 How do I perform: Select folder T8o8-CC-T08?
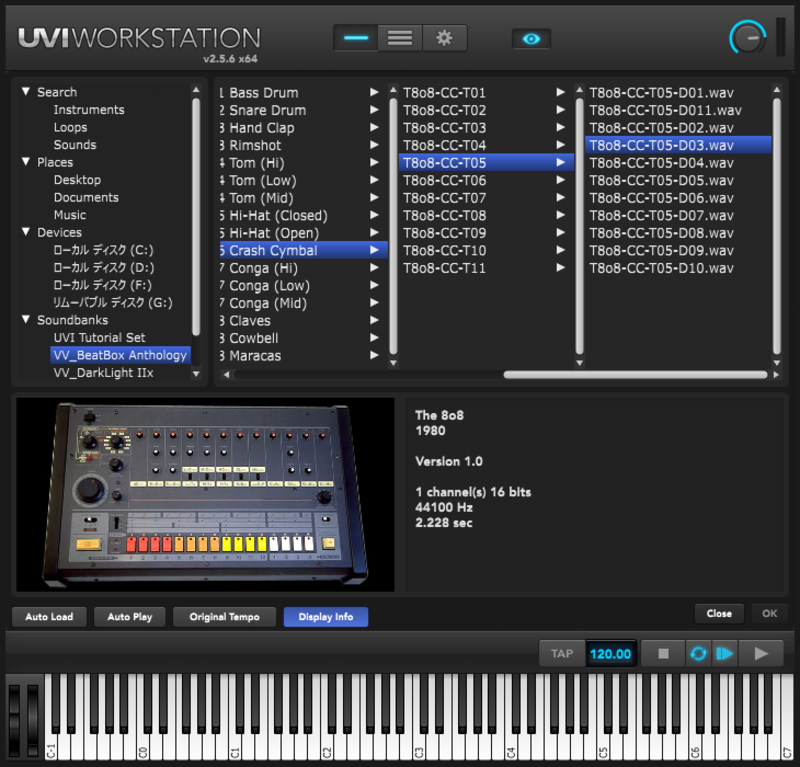486,215
